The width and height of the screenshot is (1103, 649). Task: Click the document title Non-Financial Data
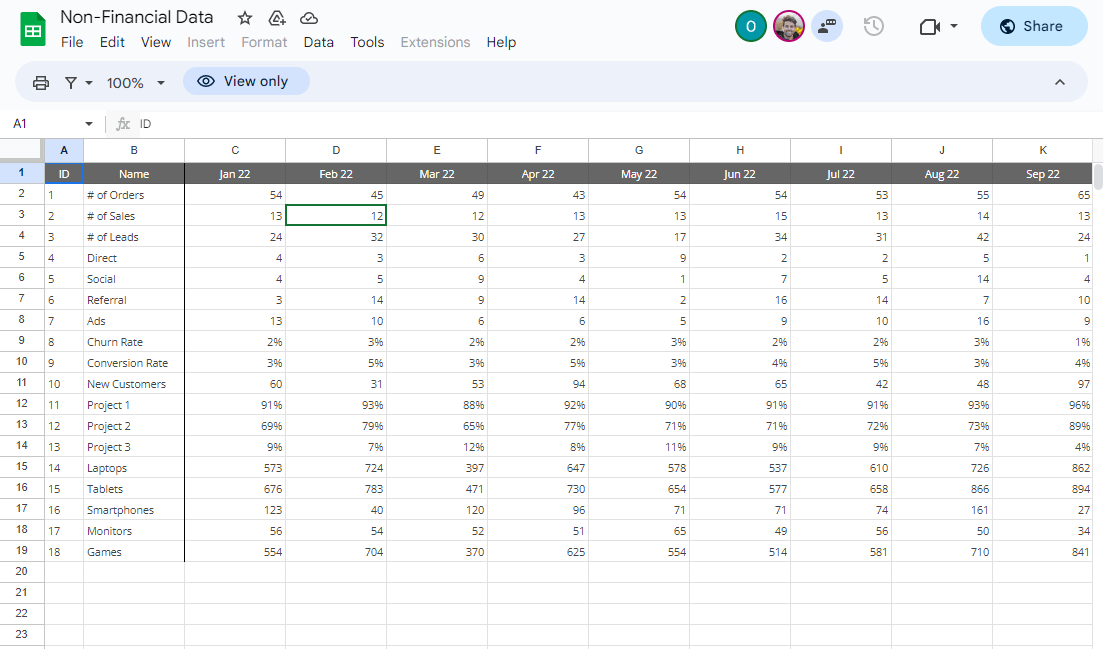pos(136,17)
